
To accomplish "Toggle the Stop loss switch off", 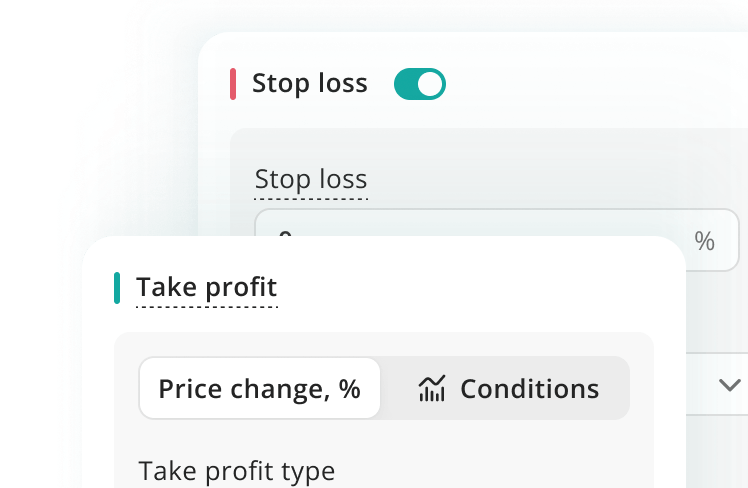I will click(x=419, y=84).
